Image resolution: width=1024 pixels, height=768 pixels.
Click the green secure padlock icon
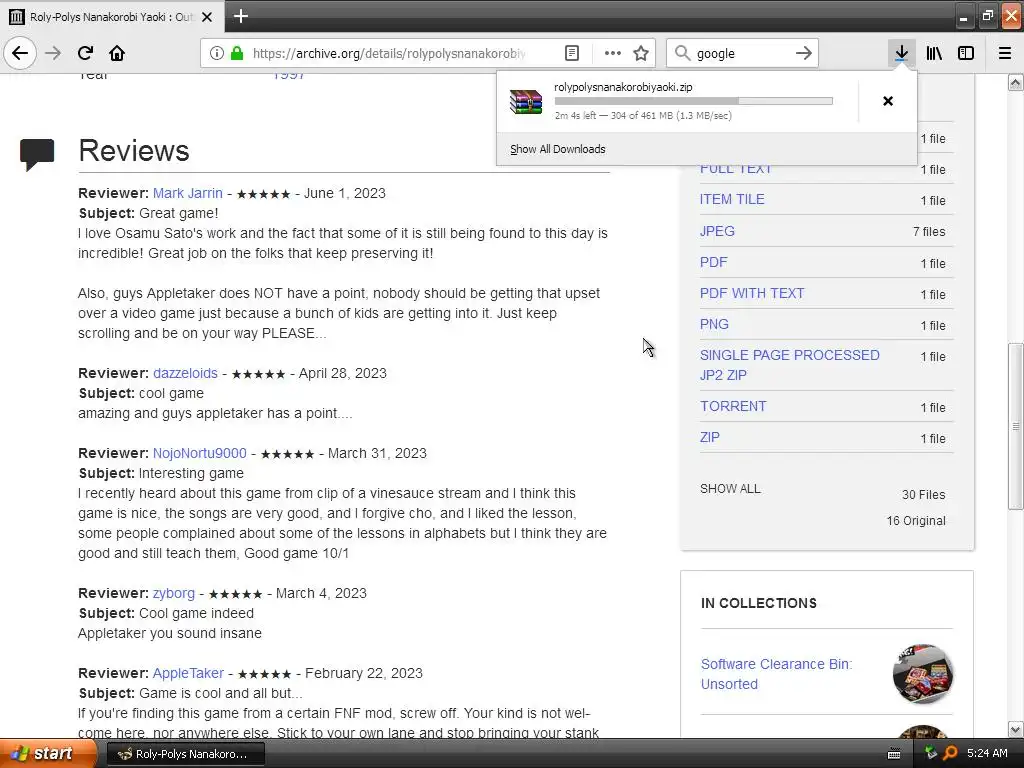pyautogui.click(x=237, y=53)
